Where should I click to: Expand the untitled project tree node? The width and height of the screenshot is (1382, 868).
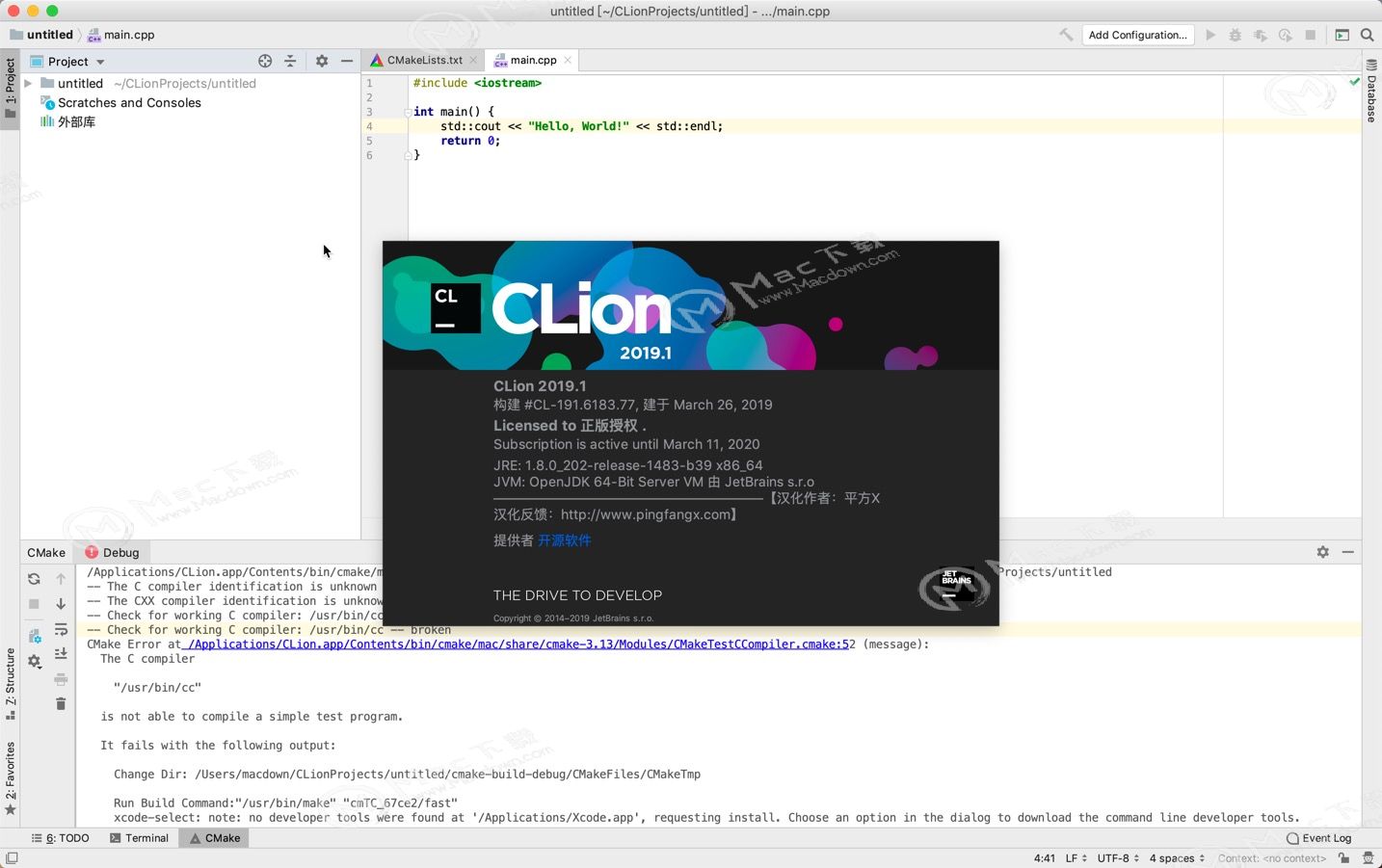[28, 84]
